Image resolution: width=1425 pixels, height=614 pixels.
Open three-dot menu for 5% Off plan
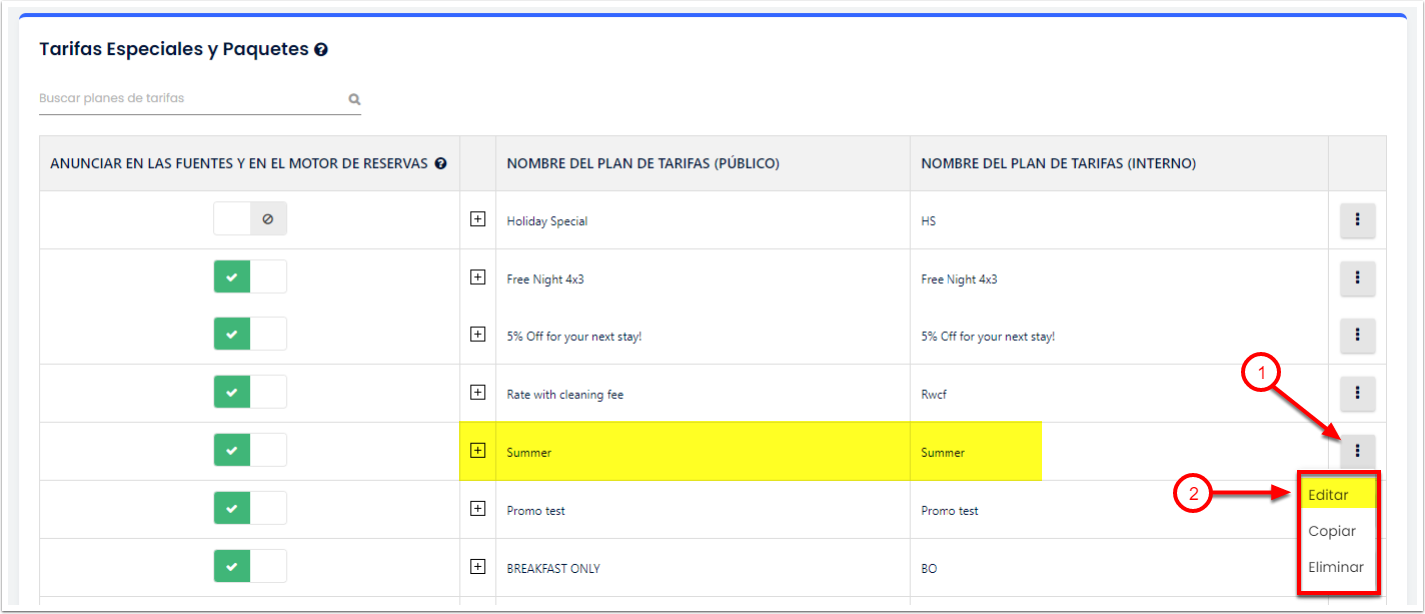[x=1357, y=335]
